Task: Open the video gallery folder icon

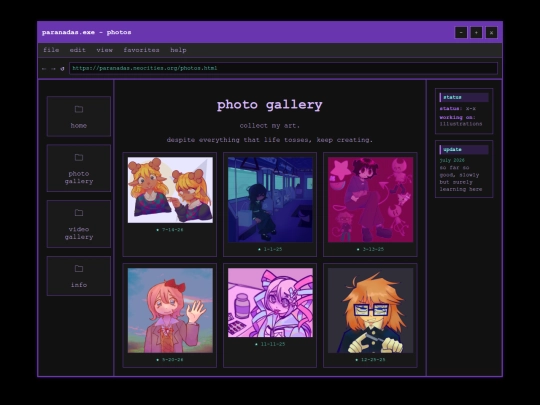Action: click(79, 213)
